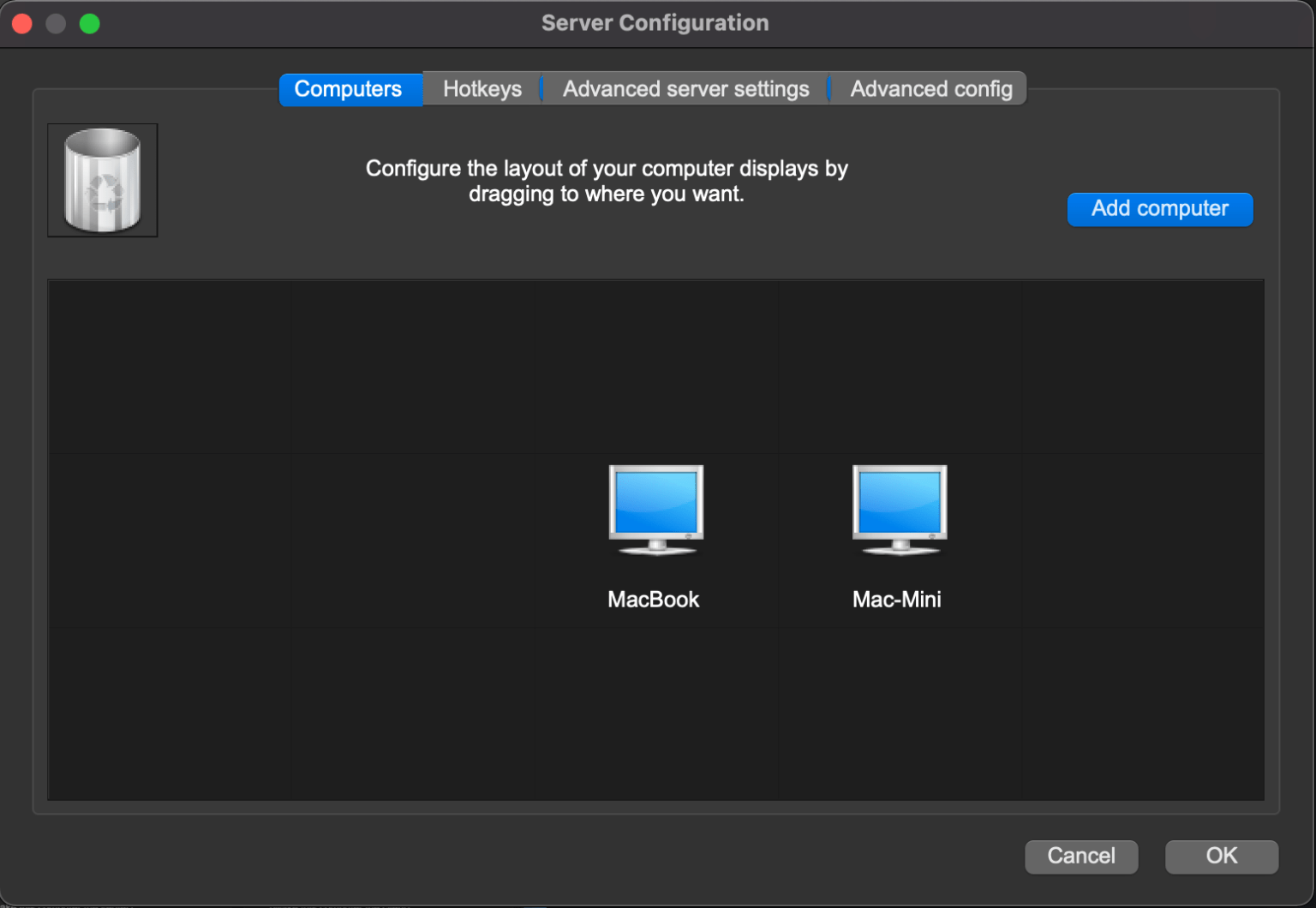Click the empty grid cell immediately right of Mac-Mini
1316x908 pixels.
point(1142,541)
